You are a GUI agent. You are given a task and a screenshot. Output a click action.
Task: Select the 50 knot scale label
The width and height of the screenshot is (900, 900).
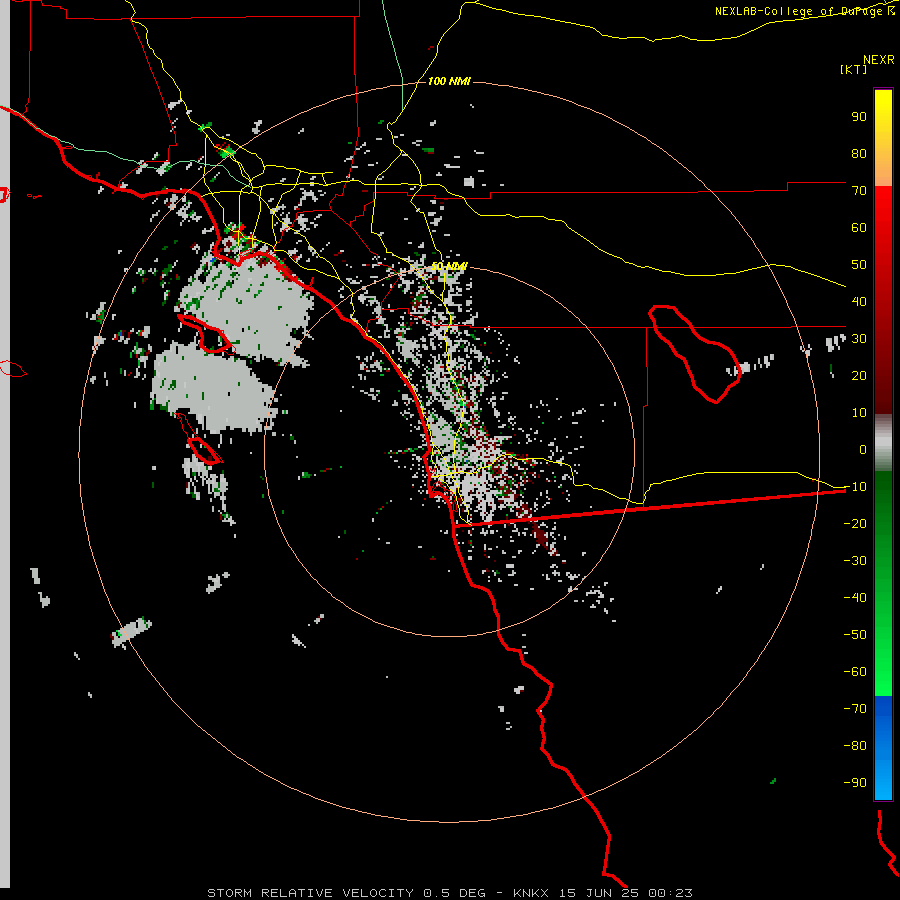pyautogui.click(x=859, y=265)
